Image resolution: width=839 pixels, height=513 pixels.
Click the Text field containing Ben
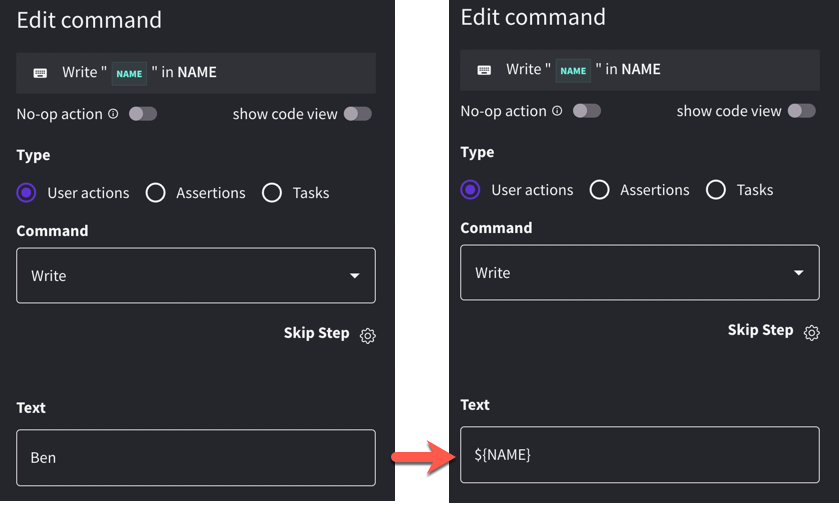(x=195, y=458)
